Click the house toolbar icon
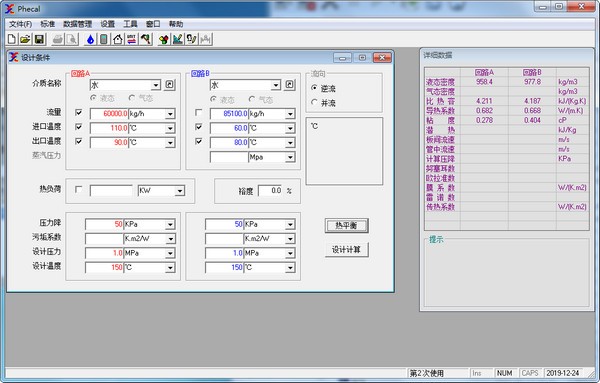Image resolution: width=600 pixels, height=383 pixels. coord(118,39)
